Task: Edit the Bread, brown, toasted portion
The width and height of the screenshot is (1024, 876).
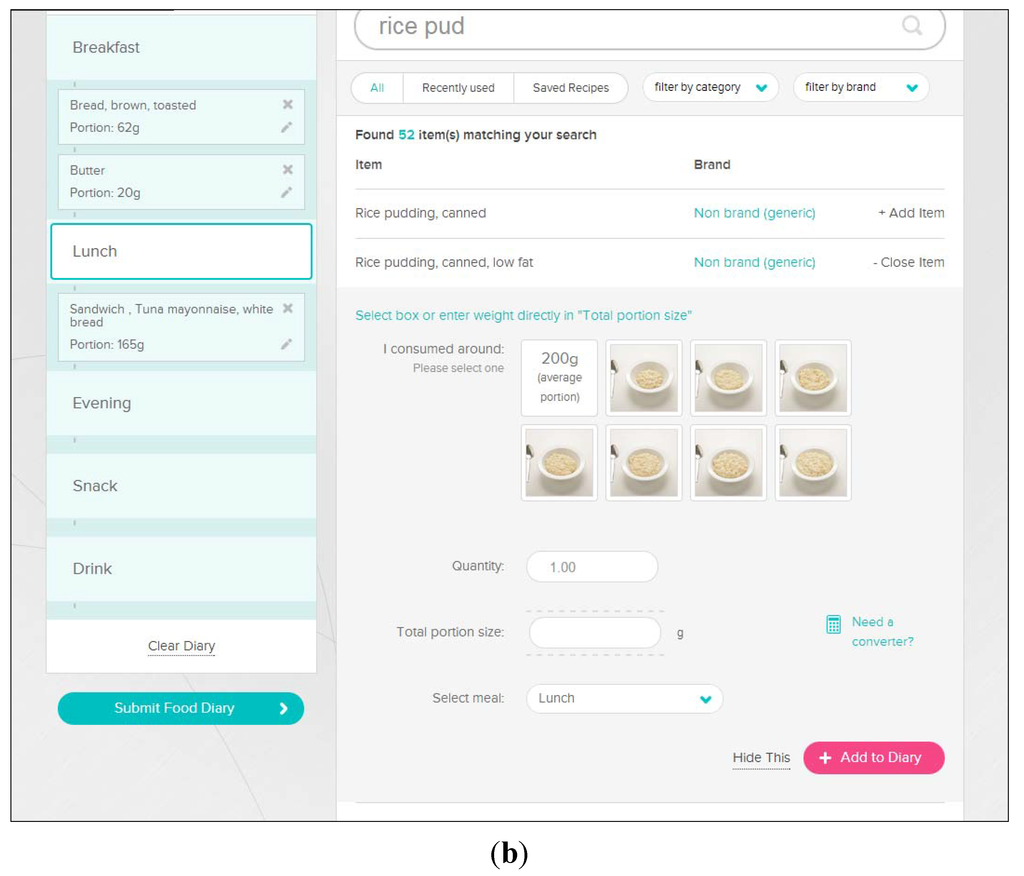Action: coord(287,128)
